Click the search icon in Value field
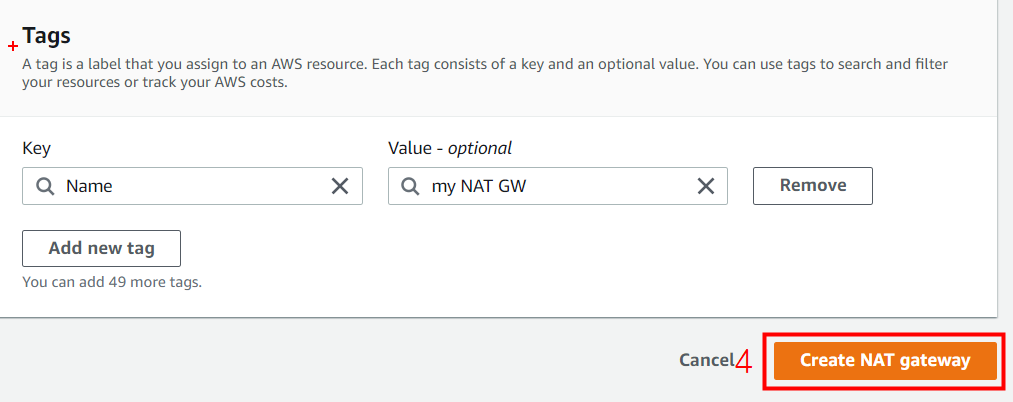Image resolution: width=1013 pixels, height=402 pixels. coord(409,186)
